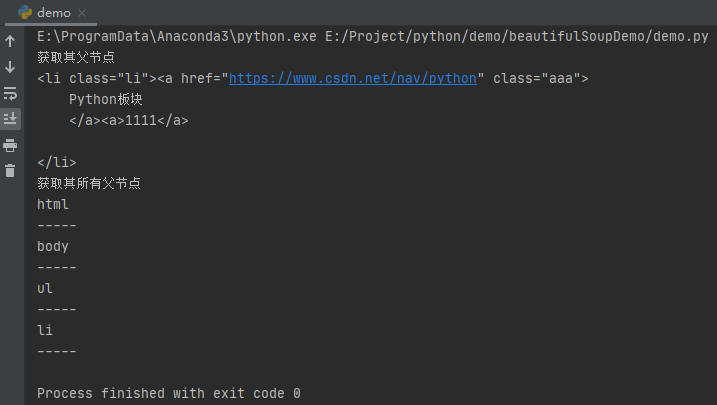Clear all console output with trash icon
This screenshot has width=717, height=405.
pyautogui.click(x=11, y=171)
